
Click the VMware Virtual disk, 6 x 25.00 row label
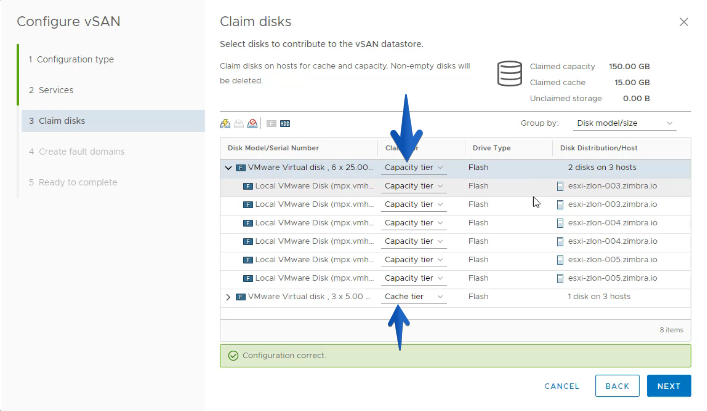310,167
